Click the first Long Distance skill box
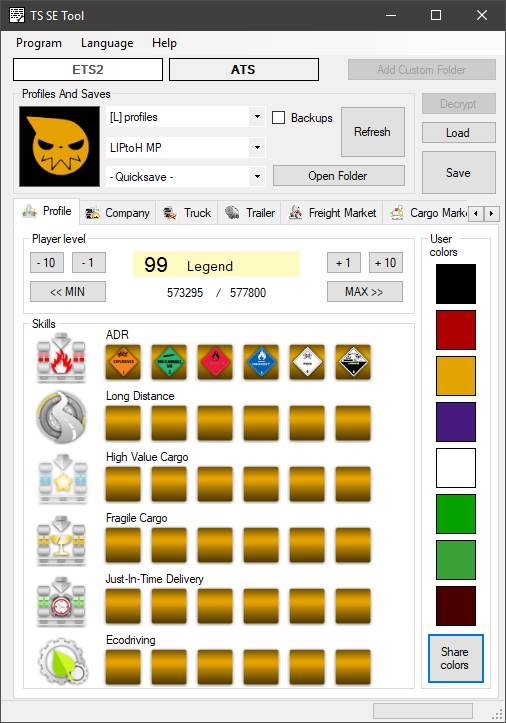The width and height of the screenshot is (506, 723). (x=123, y=423)
